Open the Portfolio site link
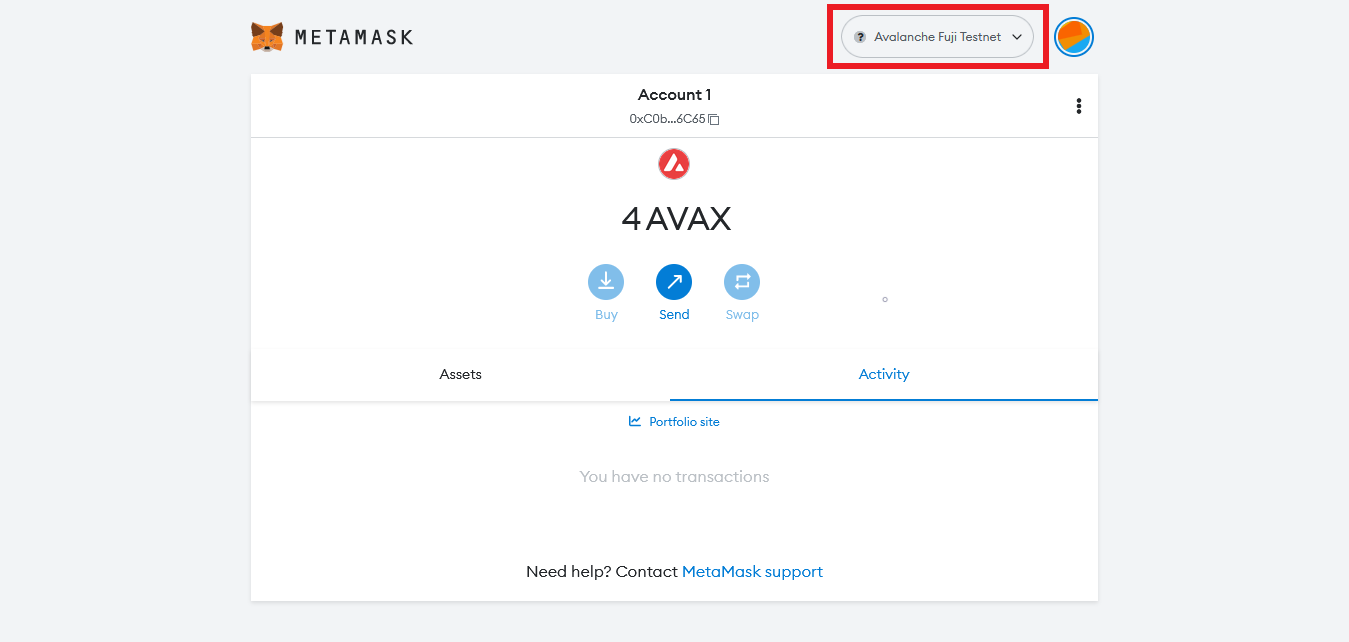This screenshot has height=642, width=1349. (684, 422)
